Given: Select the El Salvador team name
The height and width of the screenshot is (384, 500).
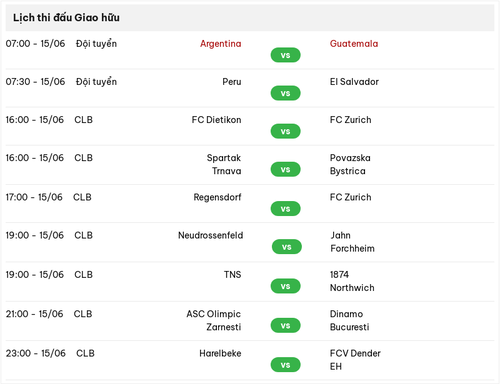Looking at the screenshot, I should click(x=354, y=82).
